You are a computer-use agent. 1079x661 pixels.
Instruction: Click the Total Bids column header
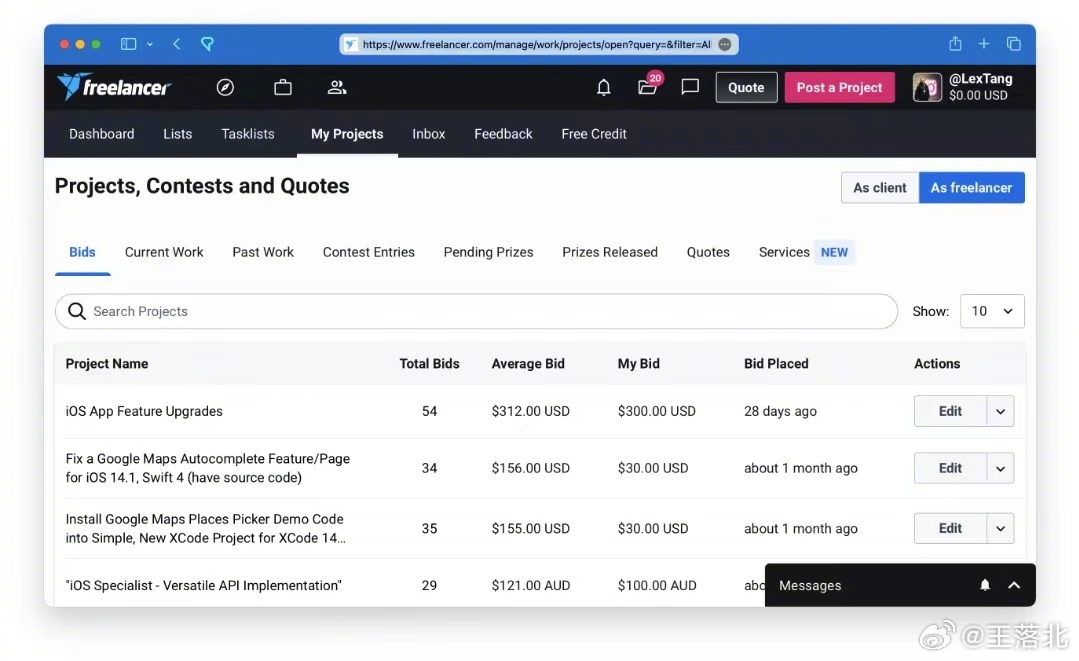(x=429, y=364)
